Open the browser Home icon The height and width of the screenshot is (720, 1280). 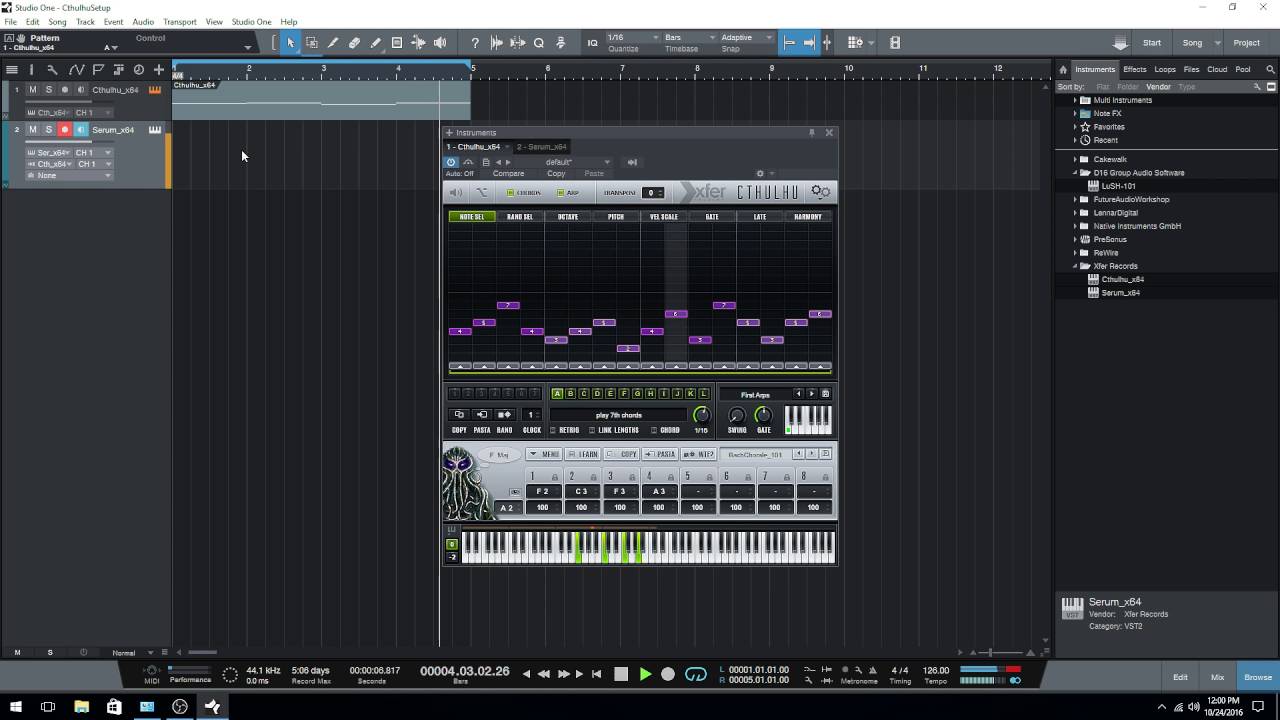coord(1063,69)
